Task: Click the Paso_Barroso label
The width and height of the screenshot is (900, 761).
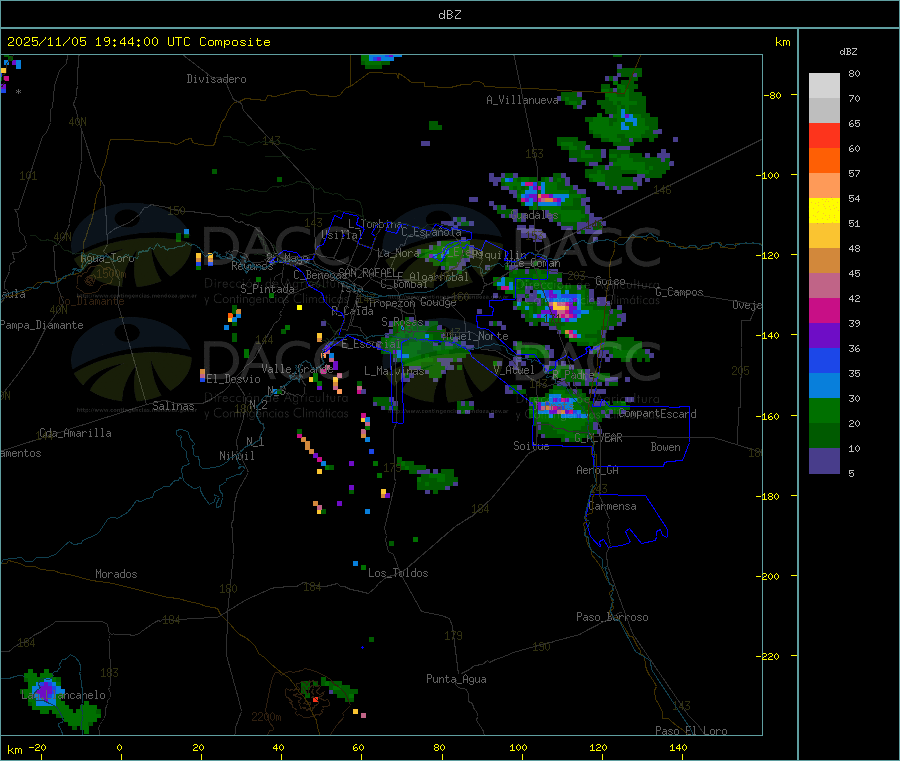Action: [612, 617]
